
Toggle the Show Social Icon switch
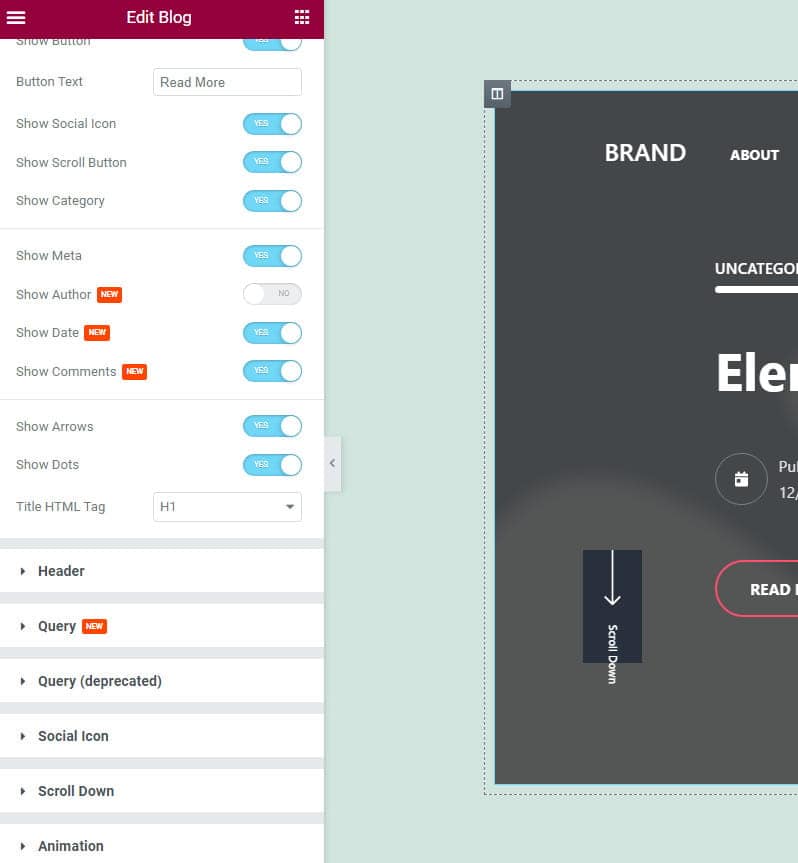pyautogui.click(x=272, y=124)
